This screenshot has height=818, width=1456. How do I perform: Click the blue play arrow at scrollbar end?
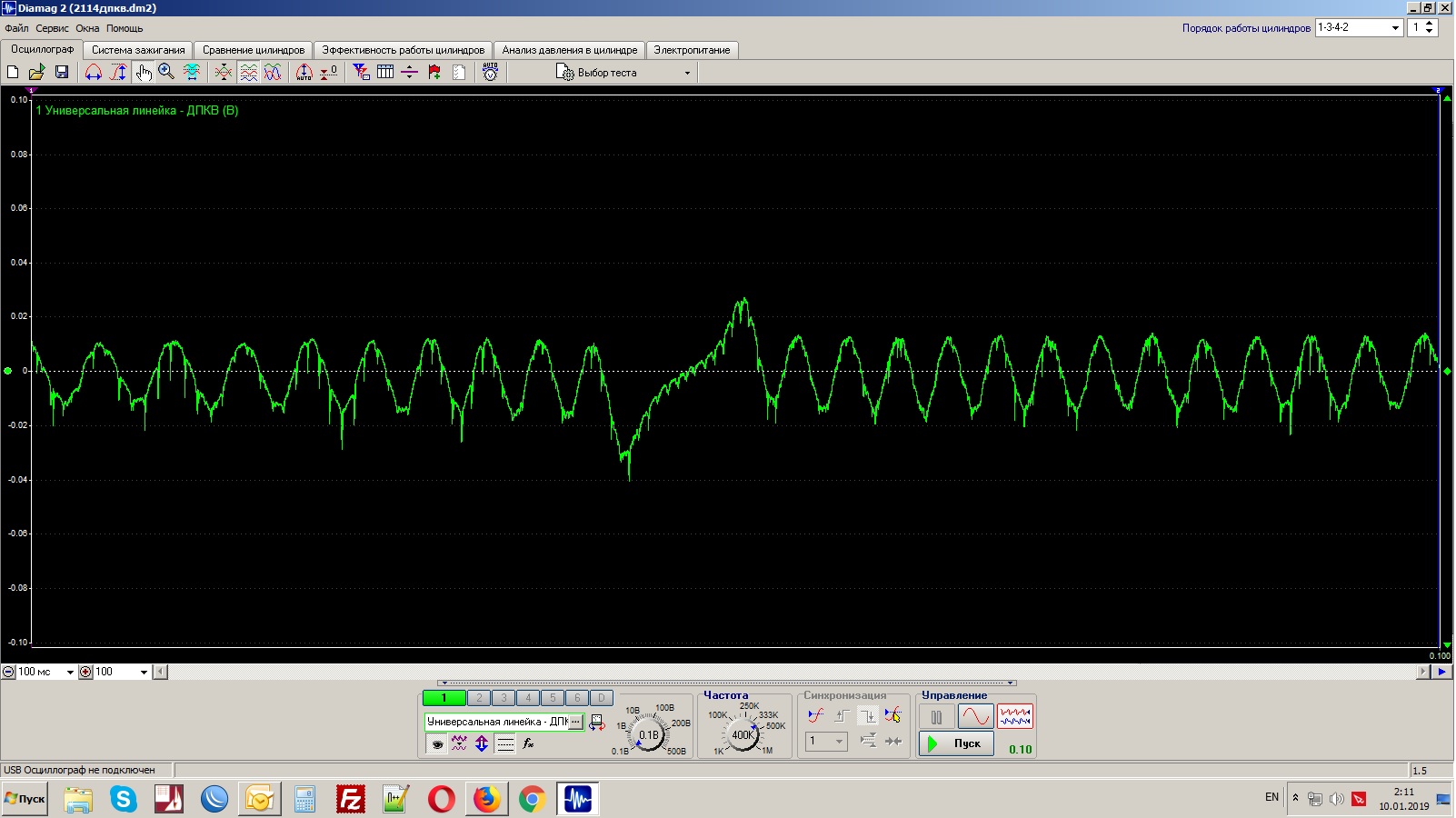(1442, 672)
